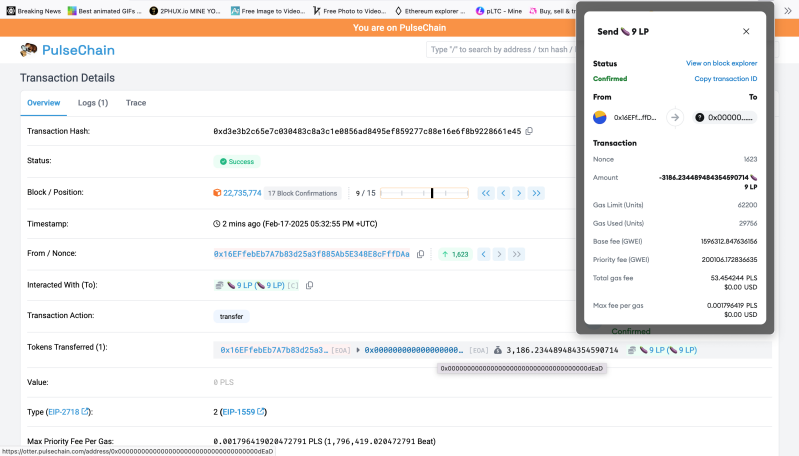The height and width of the screenshot is (456, 799).
Task: Click sender address in Tokens Transferred
Action: point(274,350)
